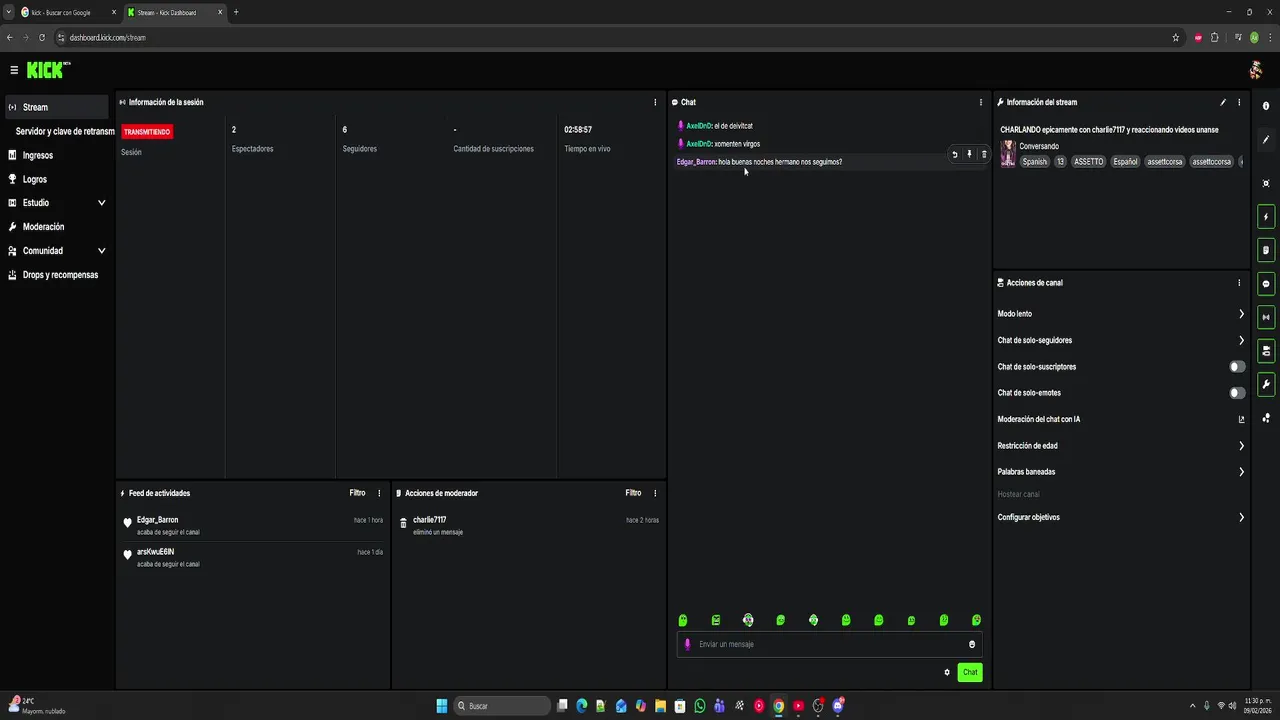
Task: Click the Spanish tag
Action: pos(1035,161)
